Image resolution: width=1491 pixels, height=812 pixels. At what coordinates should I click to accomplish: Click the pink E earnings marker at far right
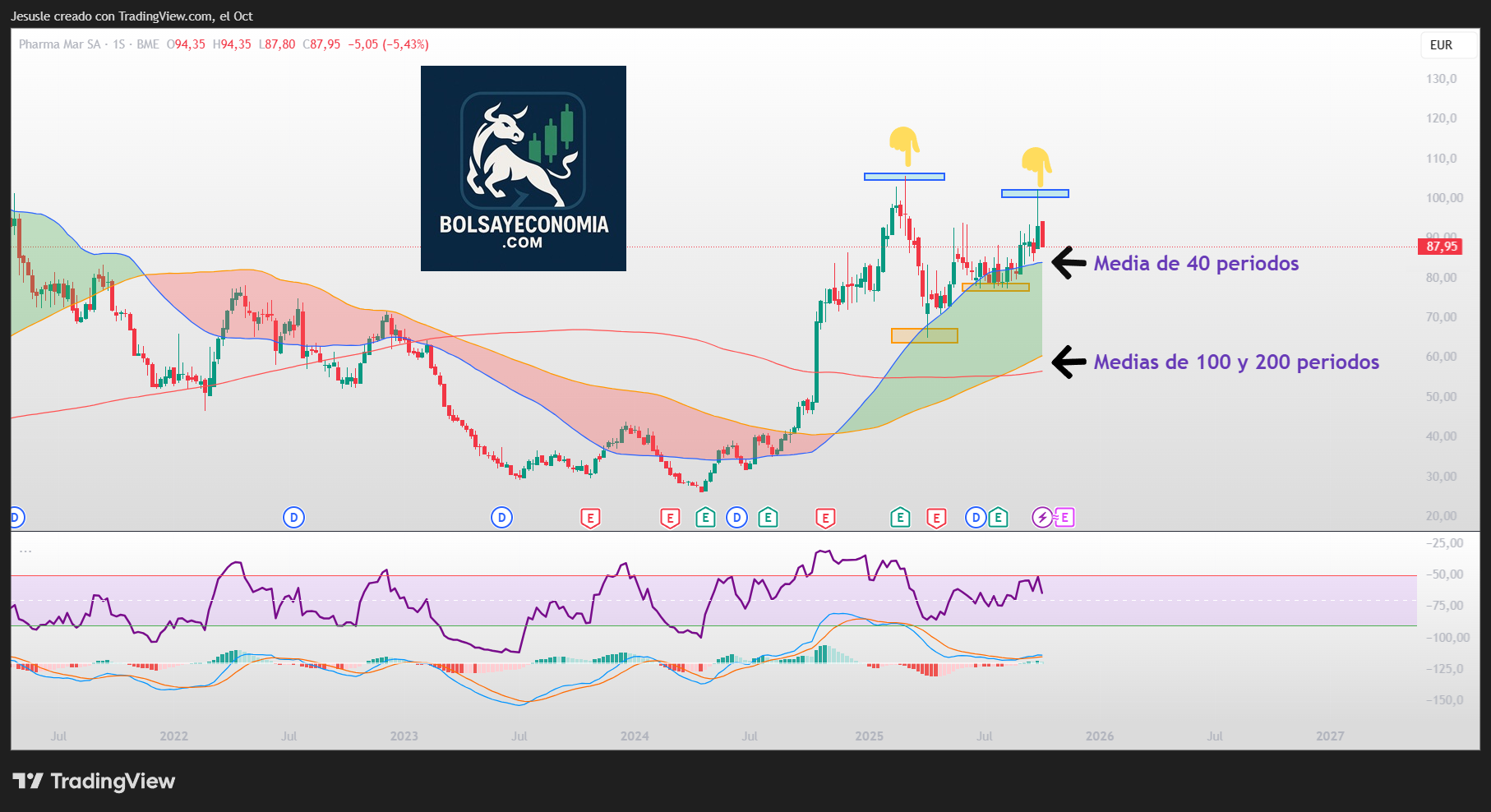click(1064, 517)
